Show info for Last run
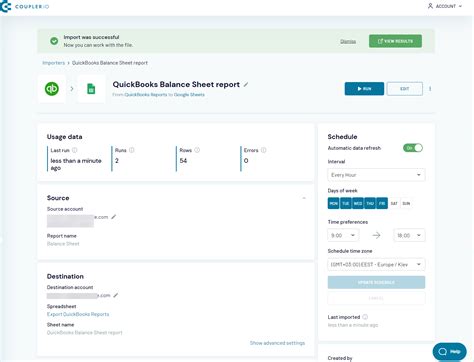Viewport: 474px width, 362px height. 75,150
